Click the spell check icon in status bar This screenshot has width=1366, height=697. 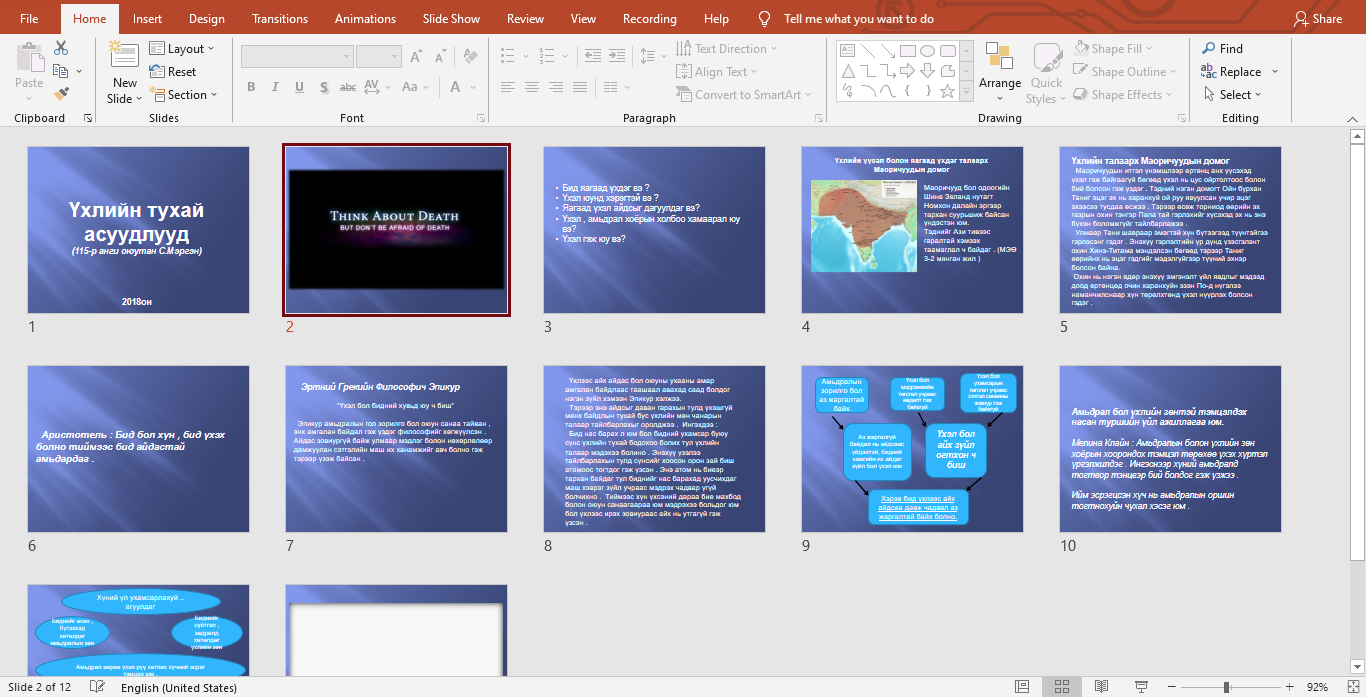(x=97, y=687)
